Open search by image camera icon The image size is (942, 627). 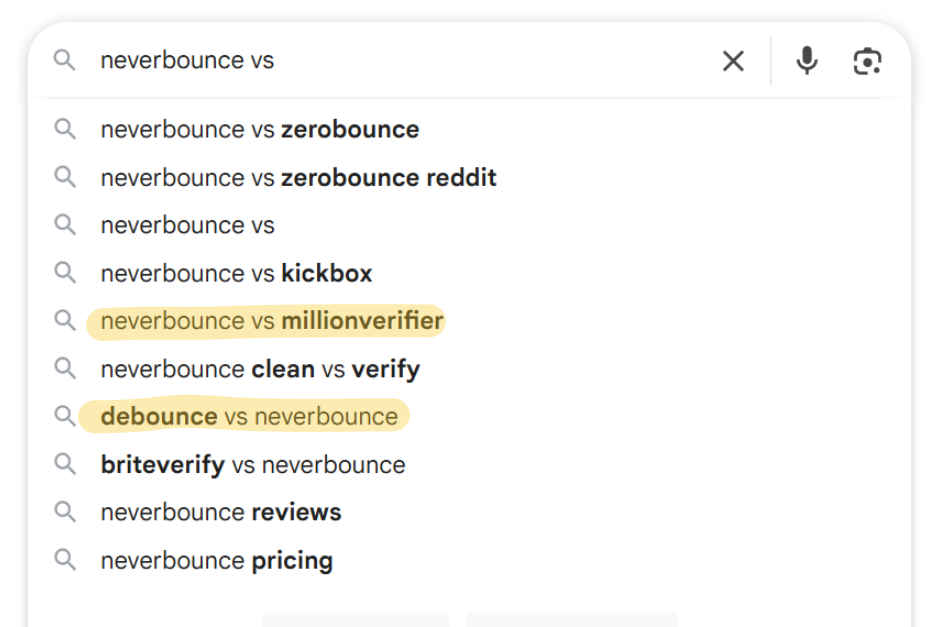(x=868, y=61)
